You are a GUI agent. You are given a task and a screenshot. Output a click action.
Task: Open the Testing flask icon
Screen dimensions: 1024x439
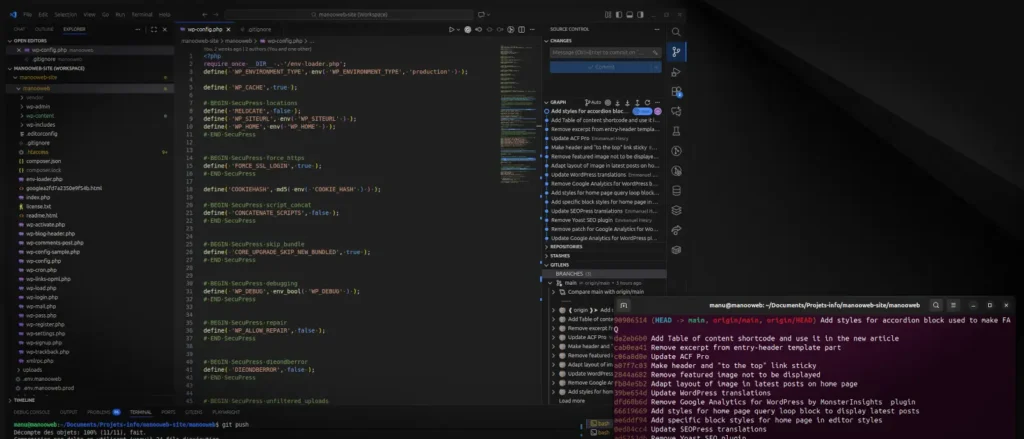tap(676, 131)
